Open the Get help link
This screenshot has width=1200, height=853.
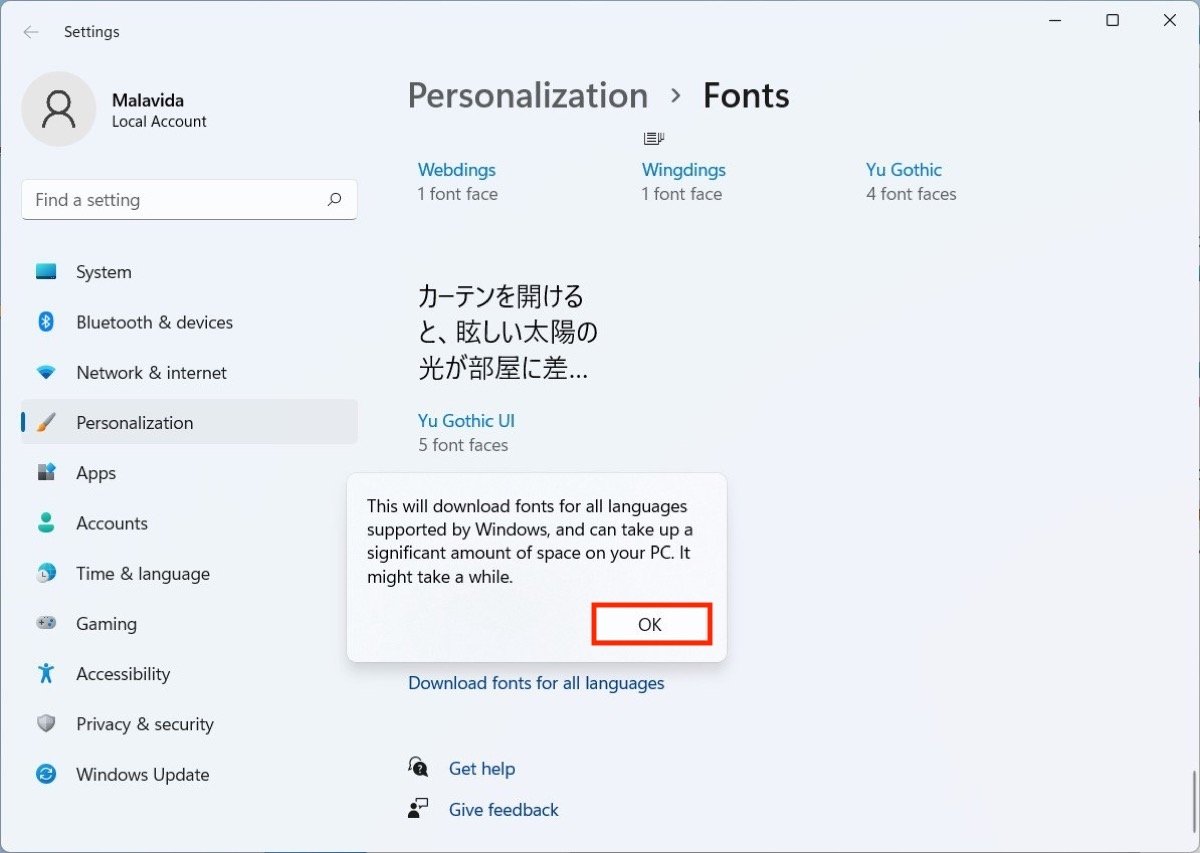tap(482, 769)
